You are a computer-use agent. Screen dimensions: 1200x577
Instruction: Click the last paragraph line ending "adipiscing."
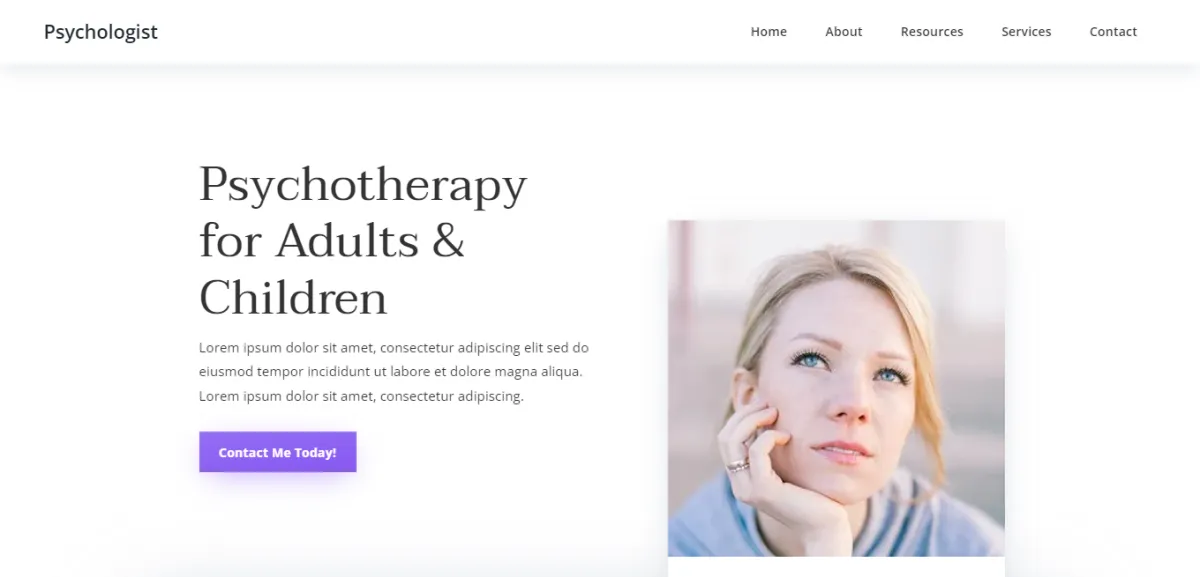(361, 396)
